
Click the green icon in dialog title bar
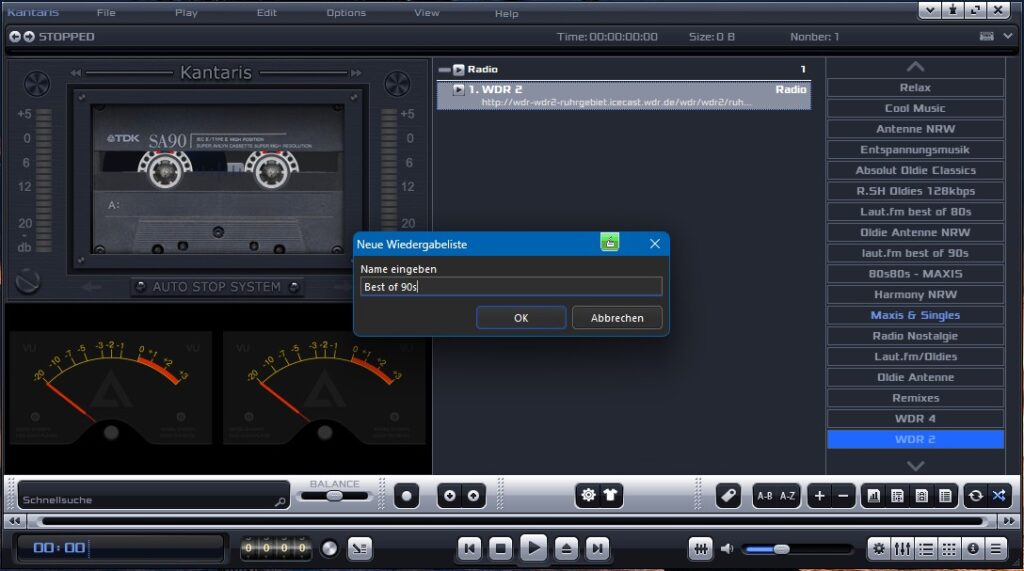click(x=609, y=243)
